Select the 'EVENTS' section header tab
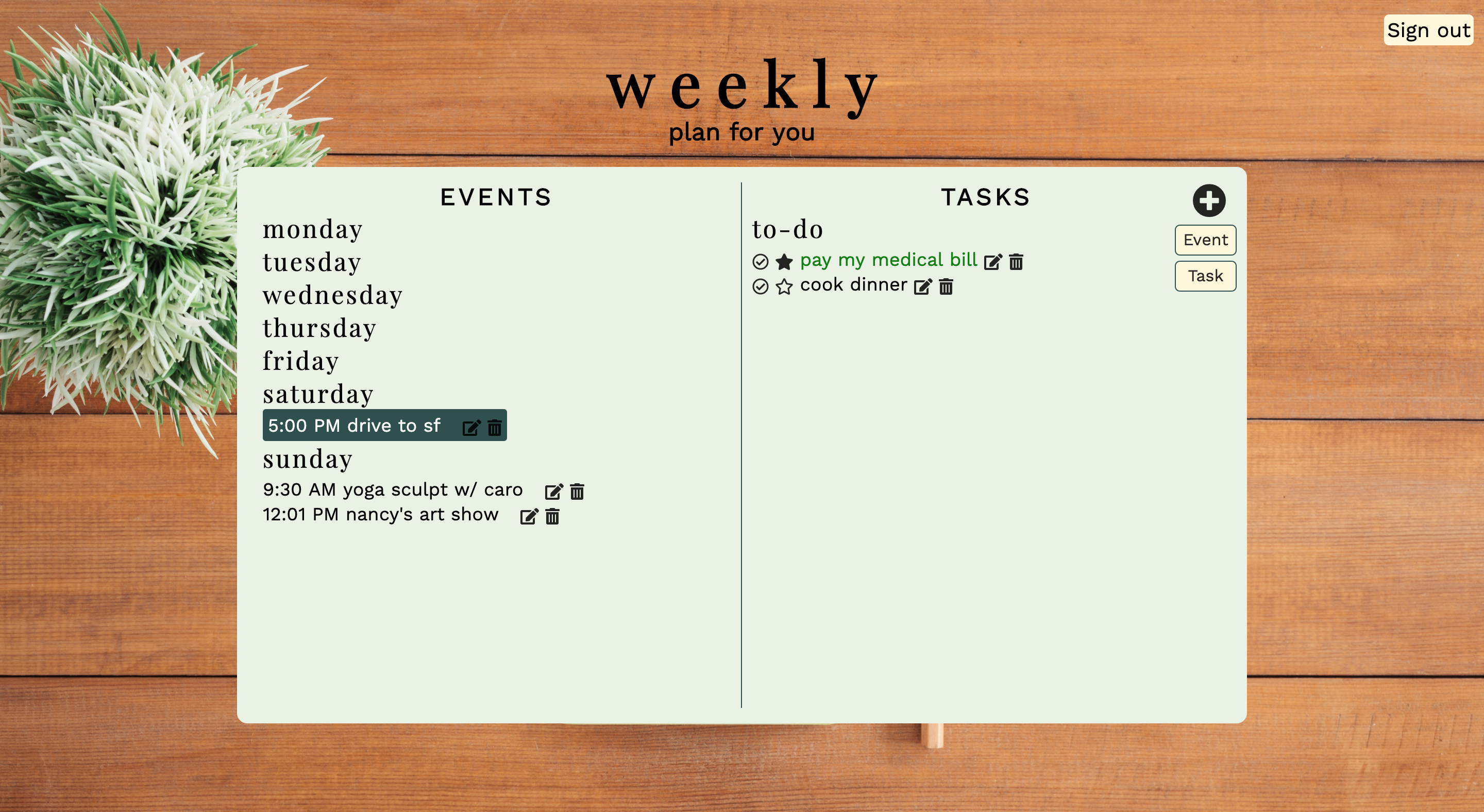The image size is (1484, 812). click(497, 197)
